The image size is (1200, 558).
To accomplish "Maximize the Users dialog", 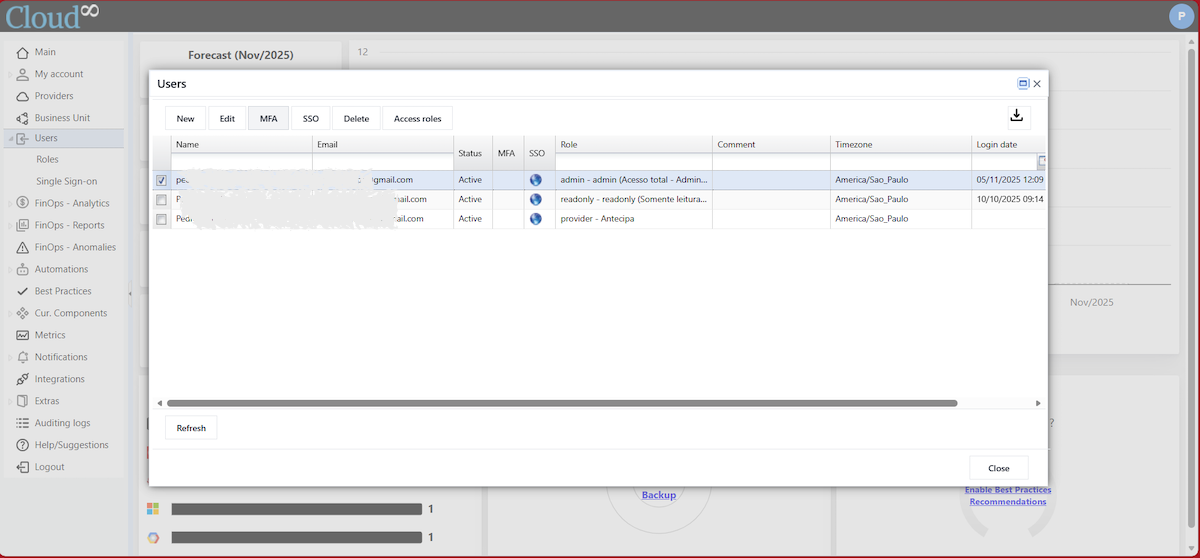I will [1023, 84].
